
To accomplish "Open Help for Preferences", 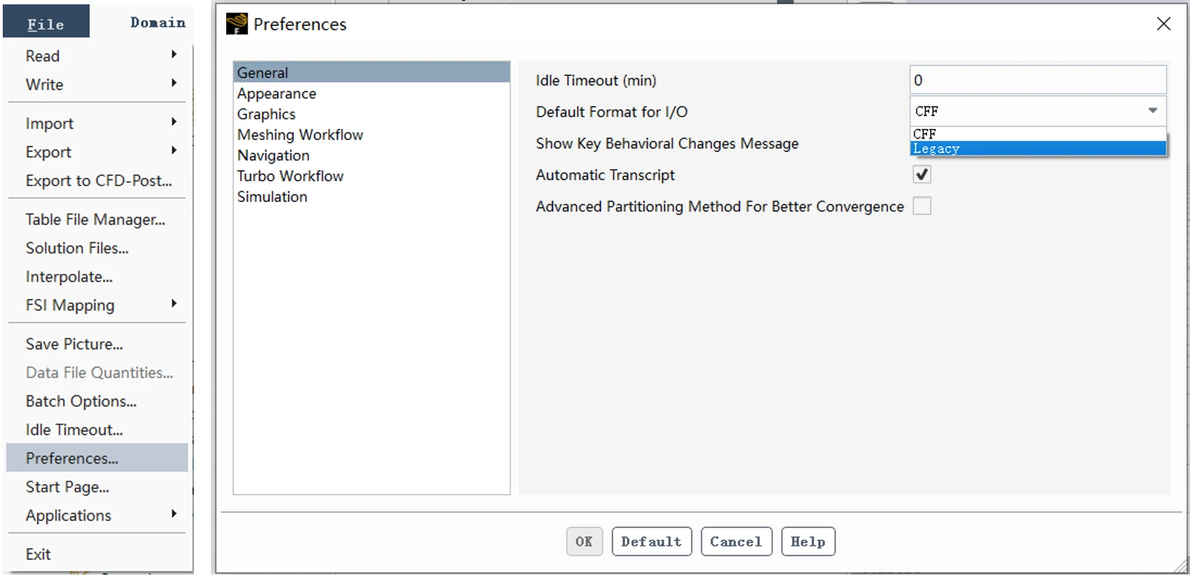I will pyautogui.click(x=808, y=542).
